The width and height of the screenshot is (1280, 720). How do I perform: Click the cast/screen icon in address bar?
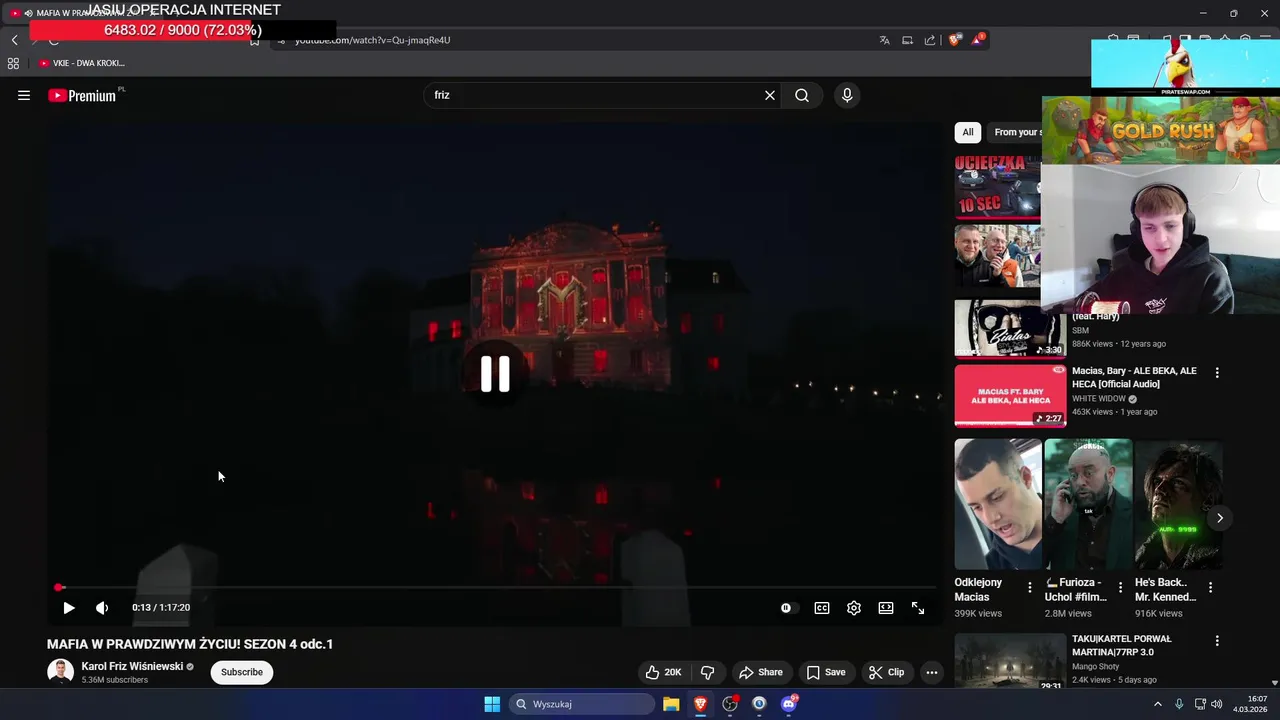coord(907,40)
